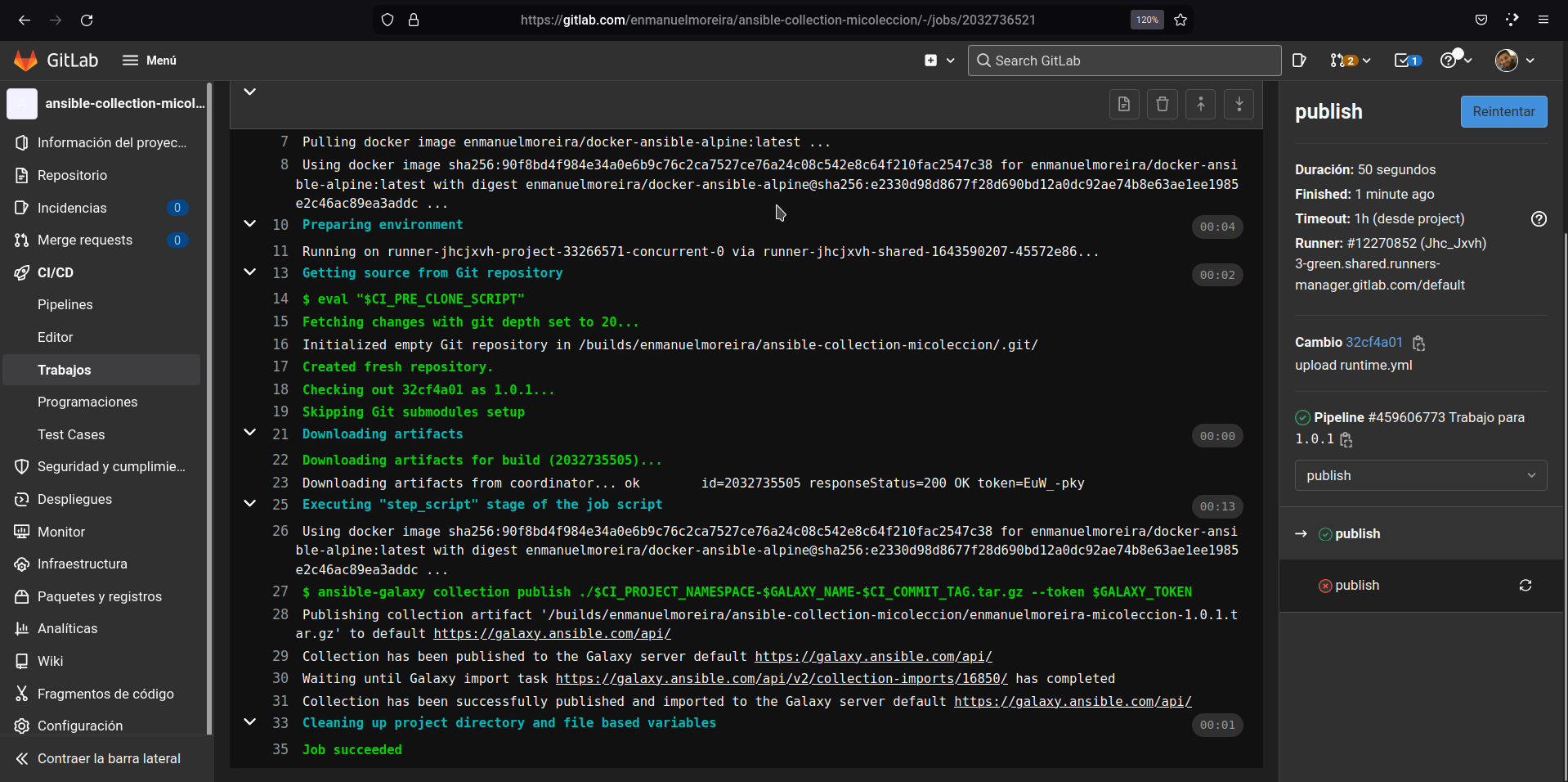Copy the commit SHA with the clipboard icon
This screenshot has width=1568, height=782.
(x=1418, y=344)
